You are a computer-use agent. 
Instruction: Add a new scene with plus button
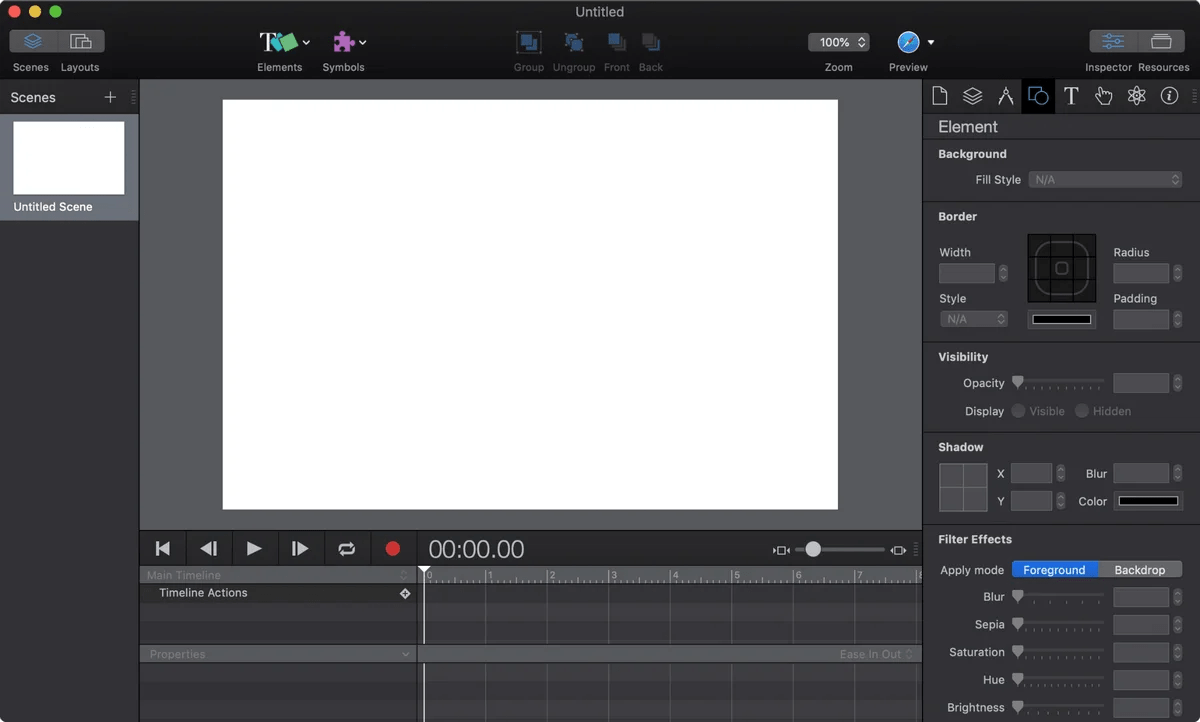(108, 97)
